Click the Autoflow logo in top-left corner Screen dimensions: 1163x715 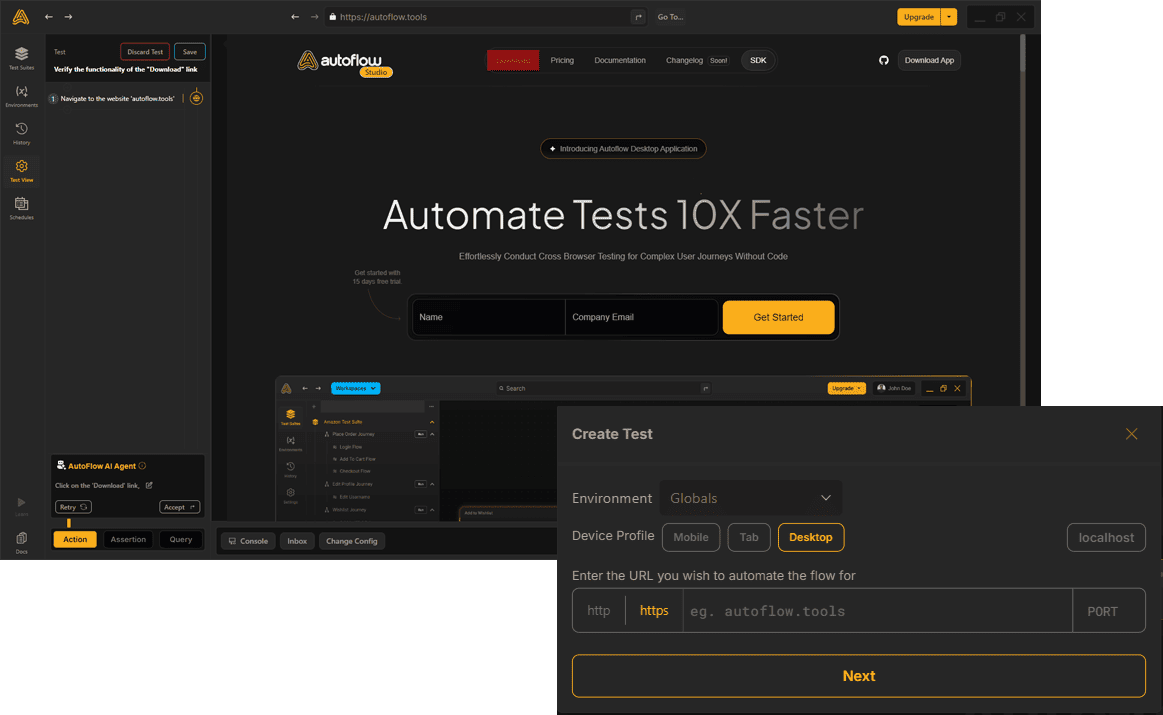(x=21, y=16)
